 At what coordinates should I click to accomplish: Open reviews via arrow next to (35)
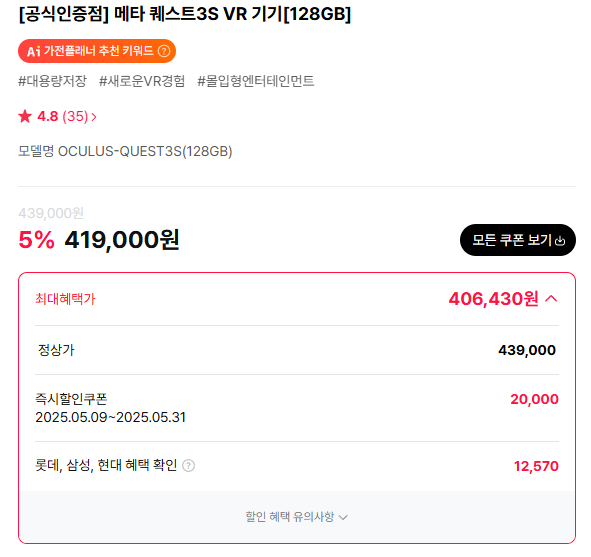[x=94, y=117]
